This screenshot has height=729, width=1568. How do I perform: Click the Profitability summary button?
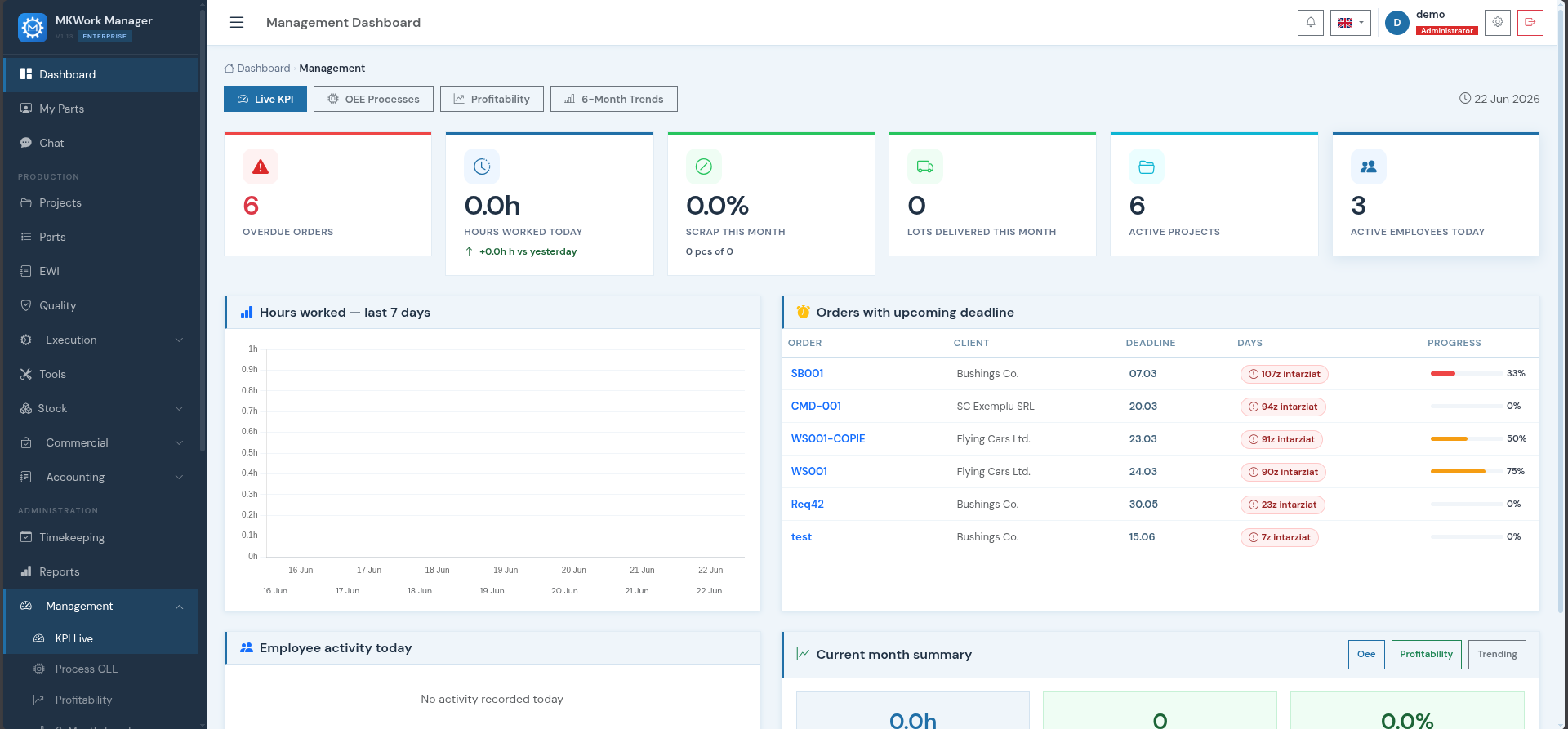coord(1426,655)
